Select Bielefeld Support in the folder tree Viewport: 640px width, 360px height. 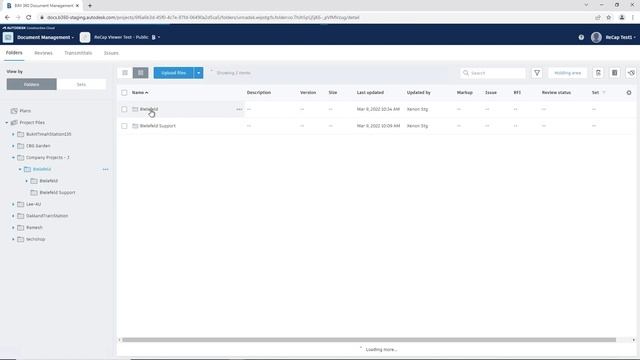[57, 192]
